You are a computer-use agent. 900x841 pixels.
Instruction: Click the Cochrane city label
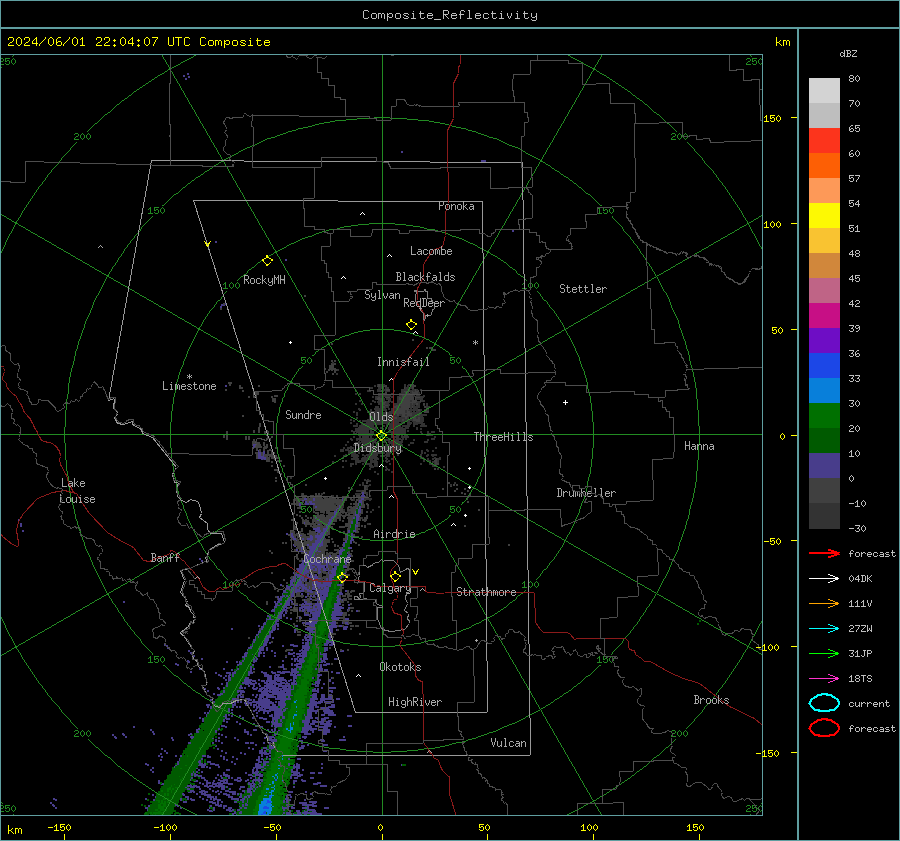[327, 559]
